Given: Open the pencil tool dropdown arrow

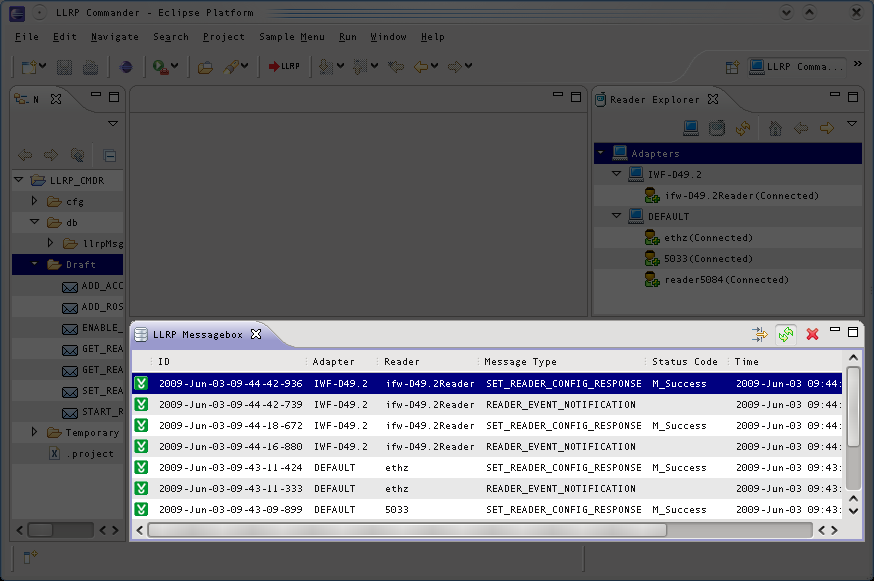Looking at the screenshot, I should coord(245,66).
